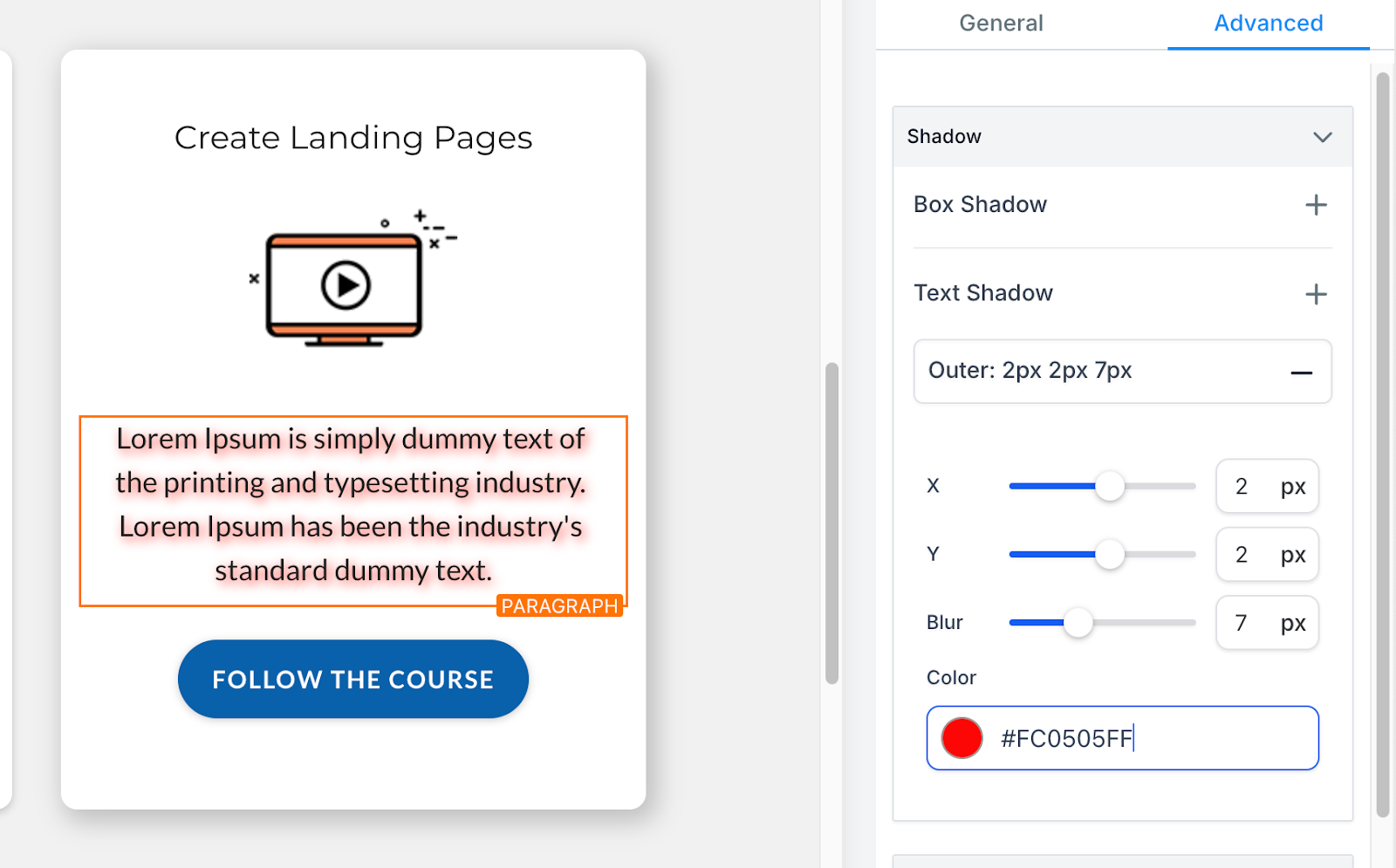Open the red shadow color swatch
The image size is (1396, 868).
click(x=961, y=738)
